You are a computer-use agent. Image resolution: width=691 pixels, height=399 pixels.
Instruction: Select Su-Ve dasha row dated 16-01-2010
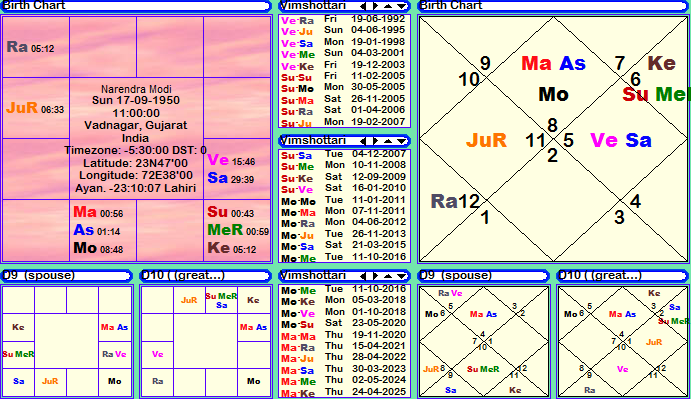click(x=343, y=189)
